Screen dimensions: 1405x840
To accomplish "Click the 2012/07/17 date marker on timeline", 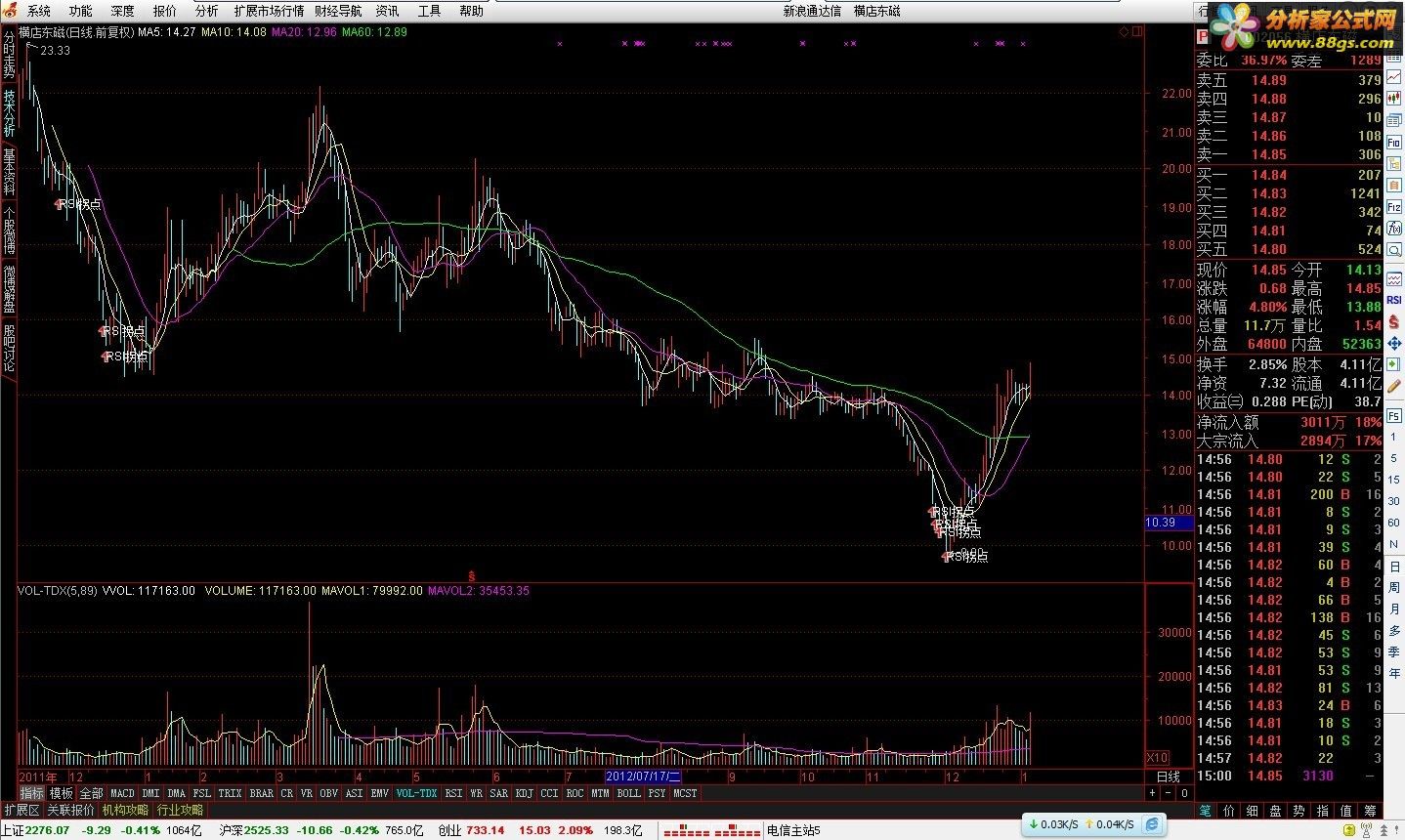I will (x=643, y=777).
